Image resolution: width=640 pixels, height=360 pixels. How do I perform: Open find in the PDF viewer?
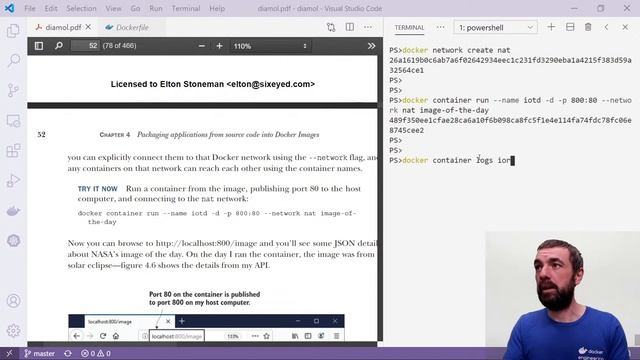(59, 46)
